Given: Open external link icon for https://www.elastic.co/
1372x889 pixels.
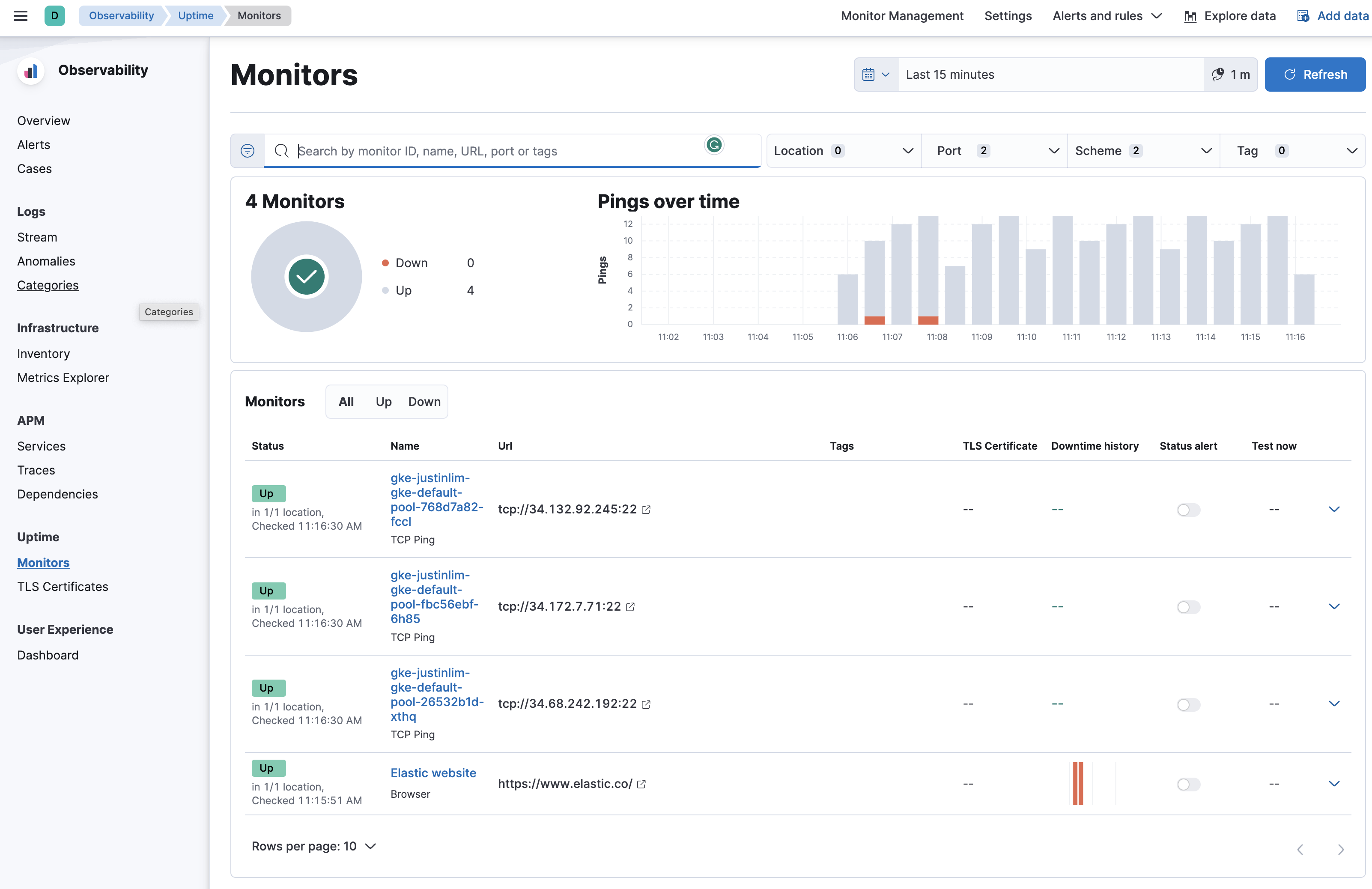Looking at the screenshot, I should (641, 784).
